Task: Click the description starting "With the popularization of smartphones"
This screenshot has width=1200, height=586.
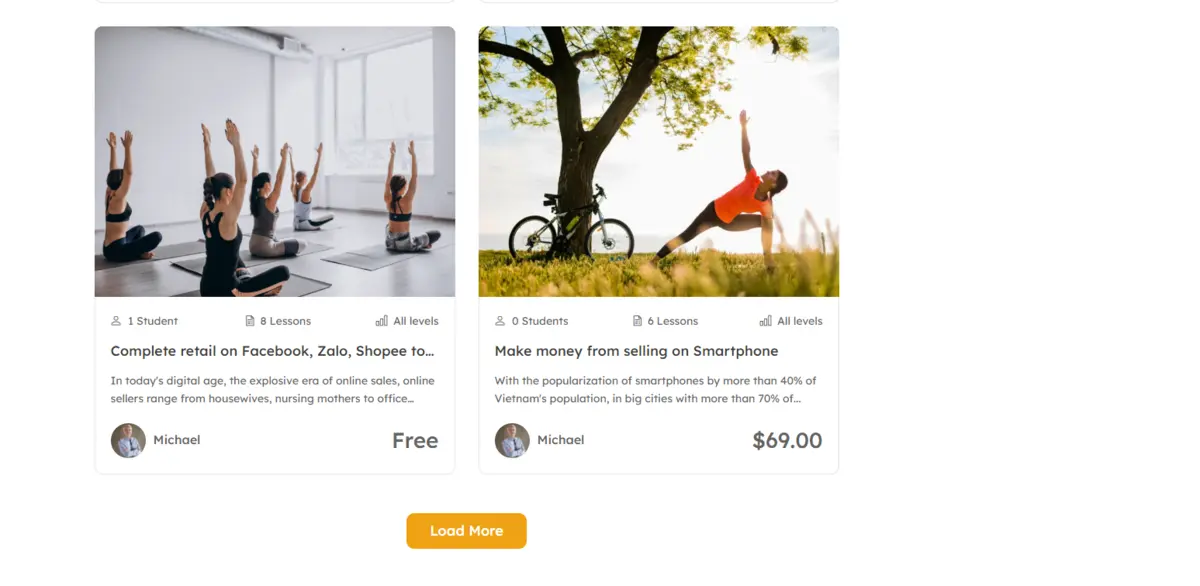Action: click(x=655, y=389)
